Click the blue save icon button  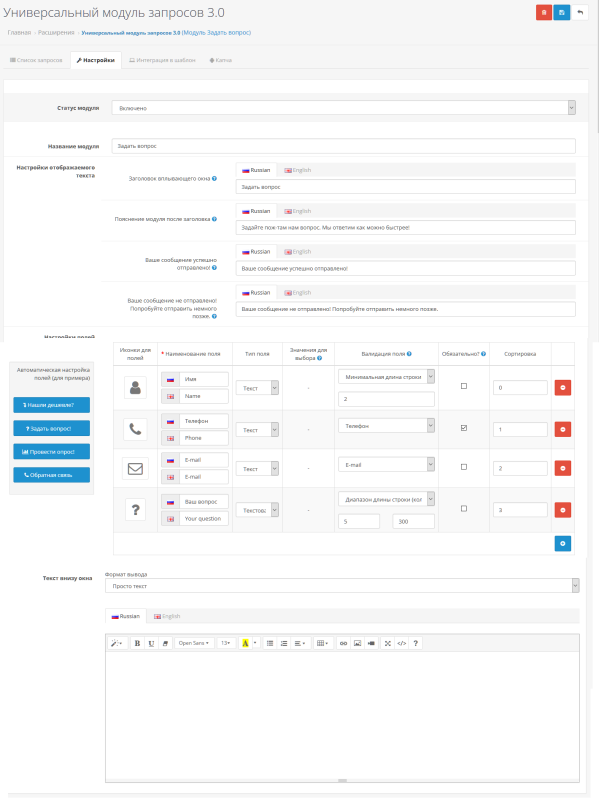[x=561, y=12]
